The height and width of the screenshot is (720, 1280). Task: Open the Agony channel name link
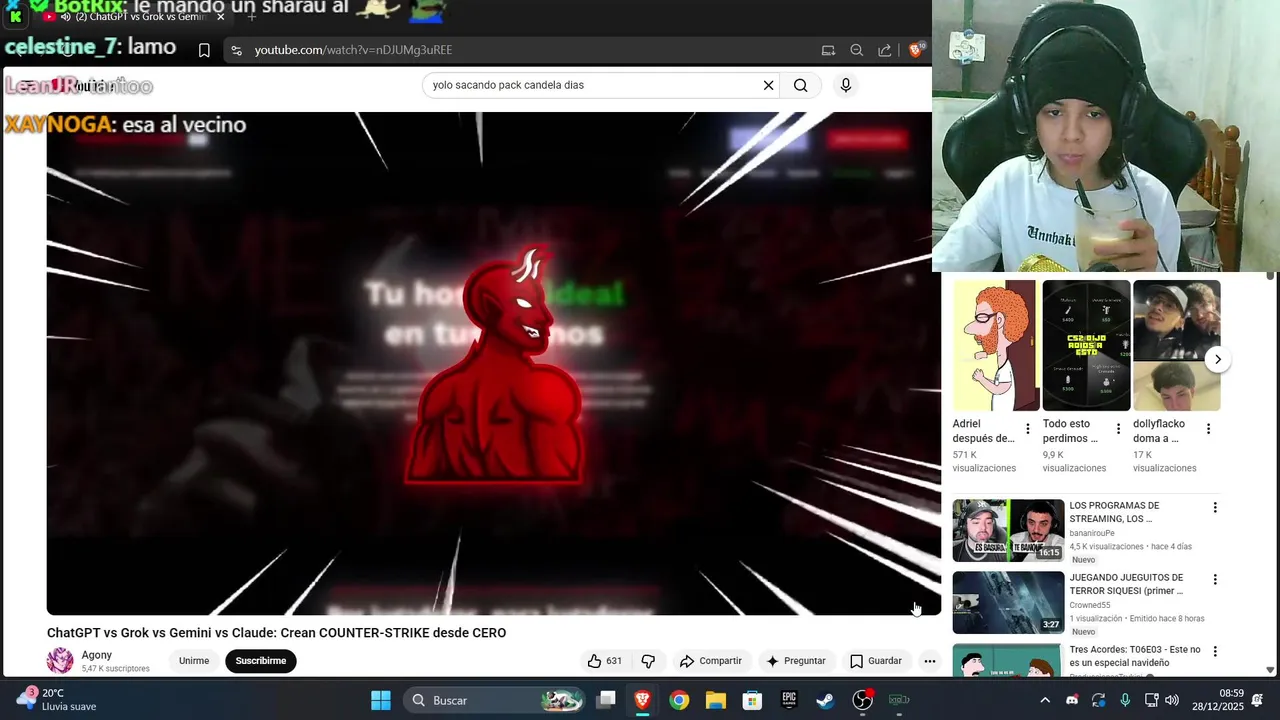[97, 655]
